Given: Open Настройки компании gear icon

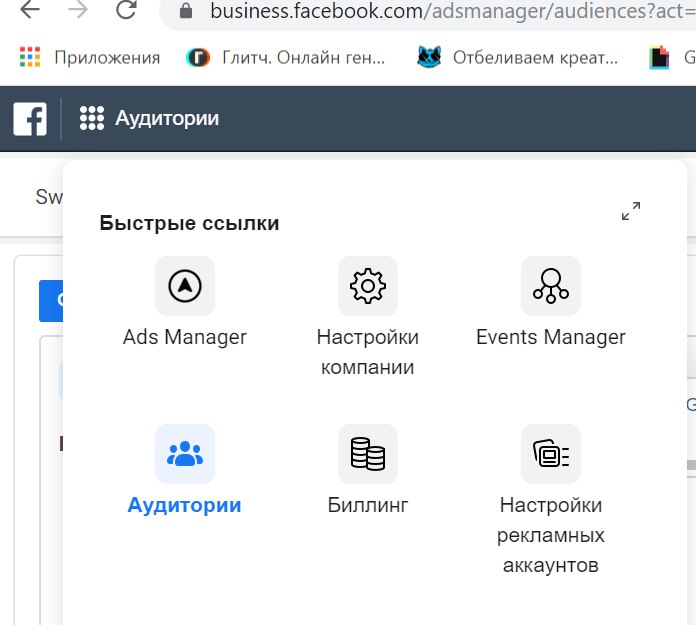Looking at the screenshot, I should coord(368,286).
